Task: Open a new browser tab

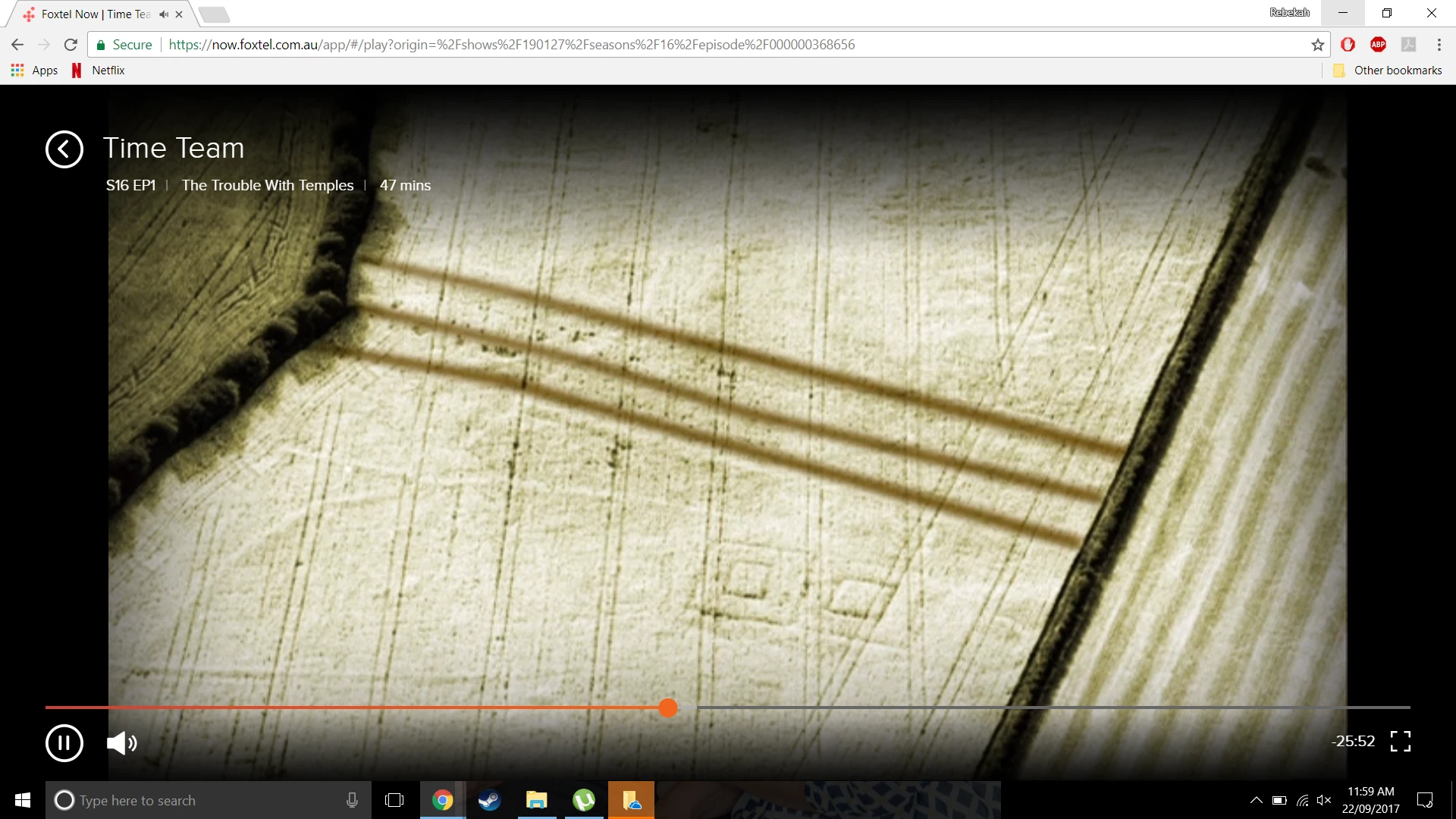Action: [215, 14]
